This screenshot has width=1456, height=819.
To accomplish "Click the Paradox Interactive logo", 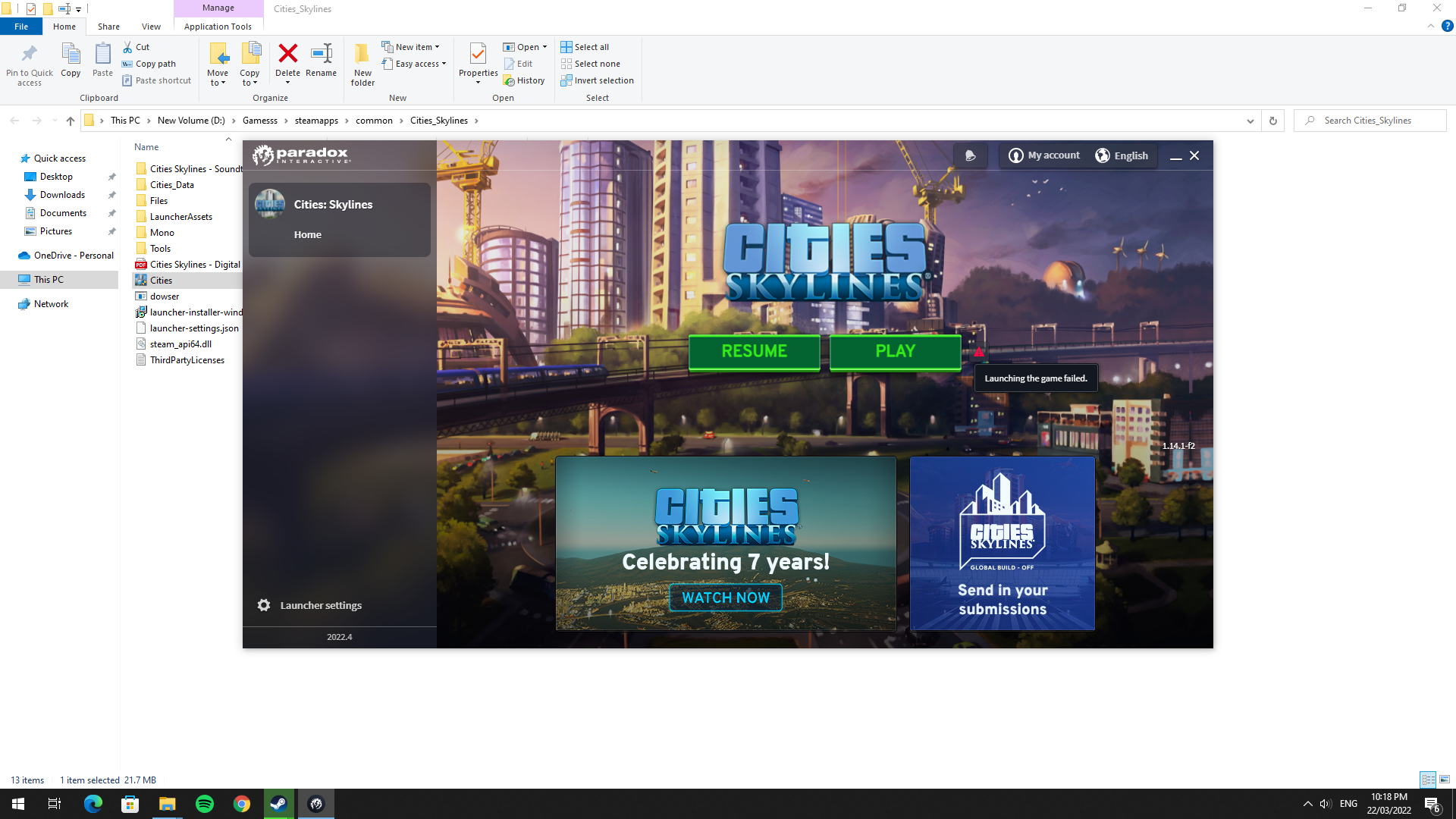I will (301, 155).
